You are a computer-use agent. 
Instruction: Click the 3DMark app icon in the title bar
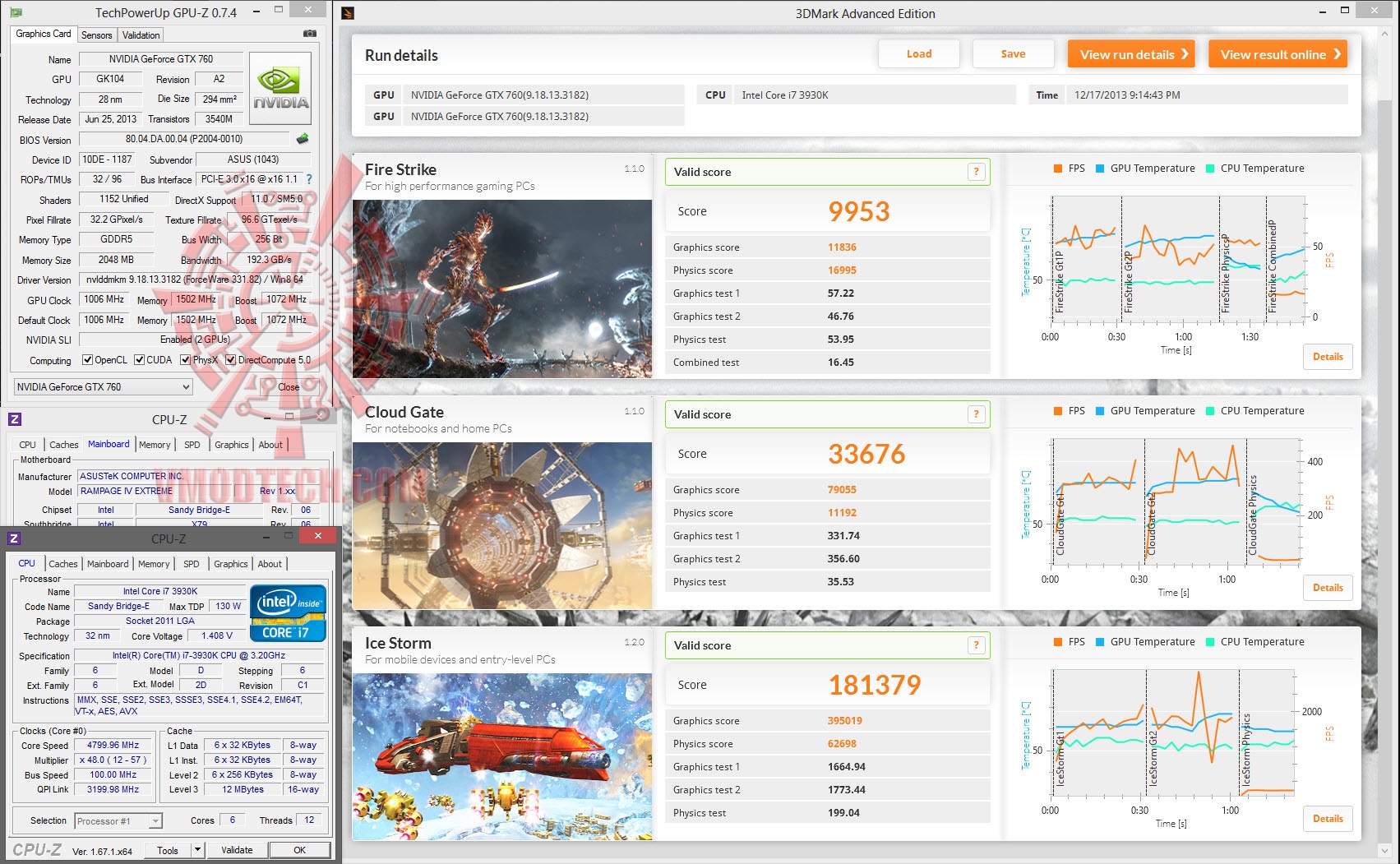click(x=348, y=13)
